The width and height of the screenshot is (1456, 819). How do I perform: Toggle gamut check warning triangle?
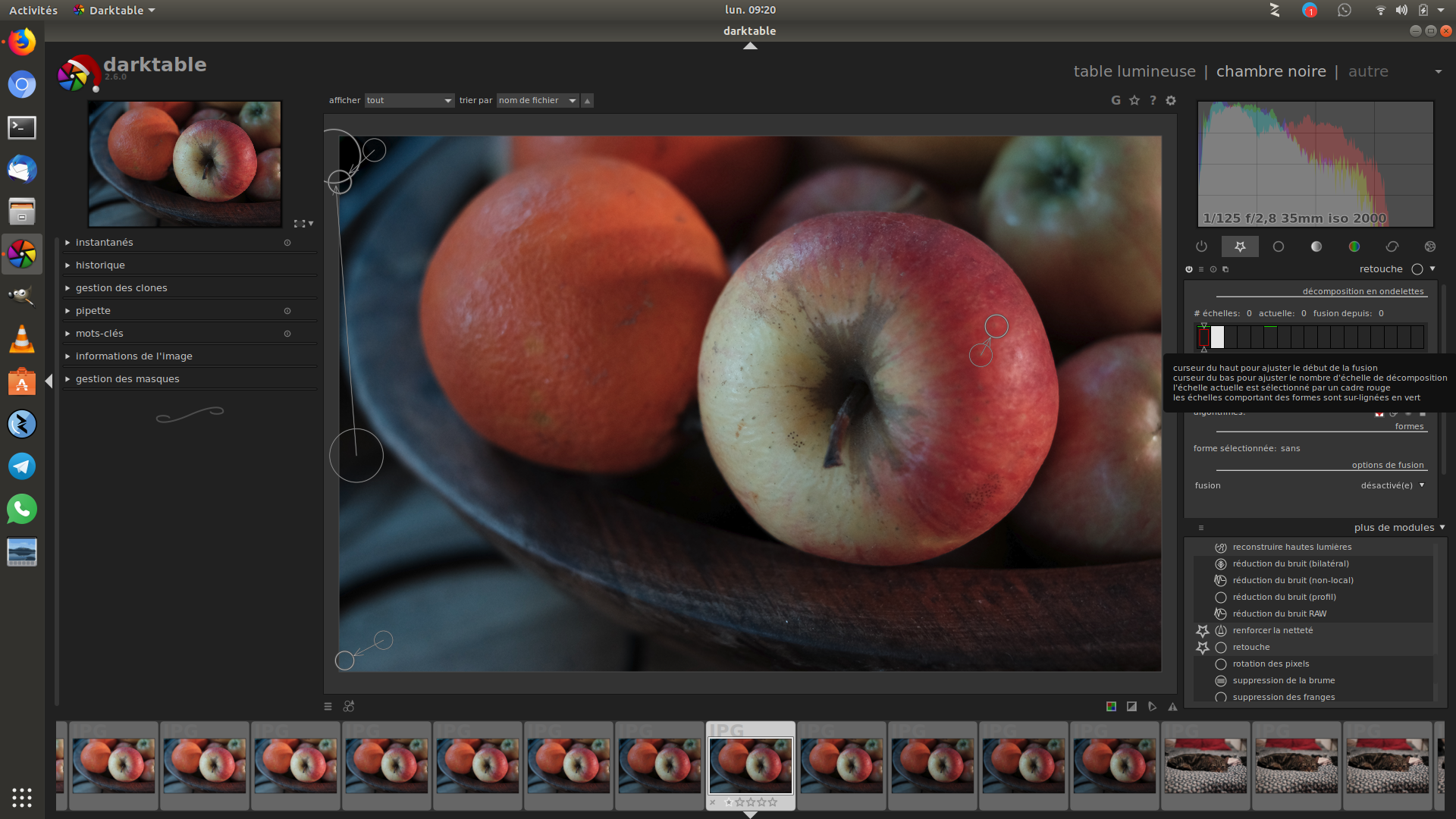tap(1172, 706)
